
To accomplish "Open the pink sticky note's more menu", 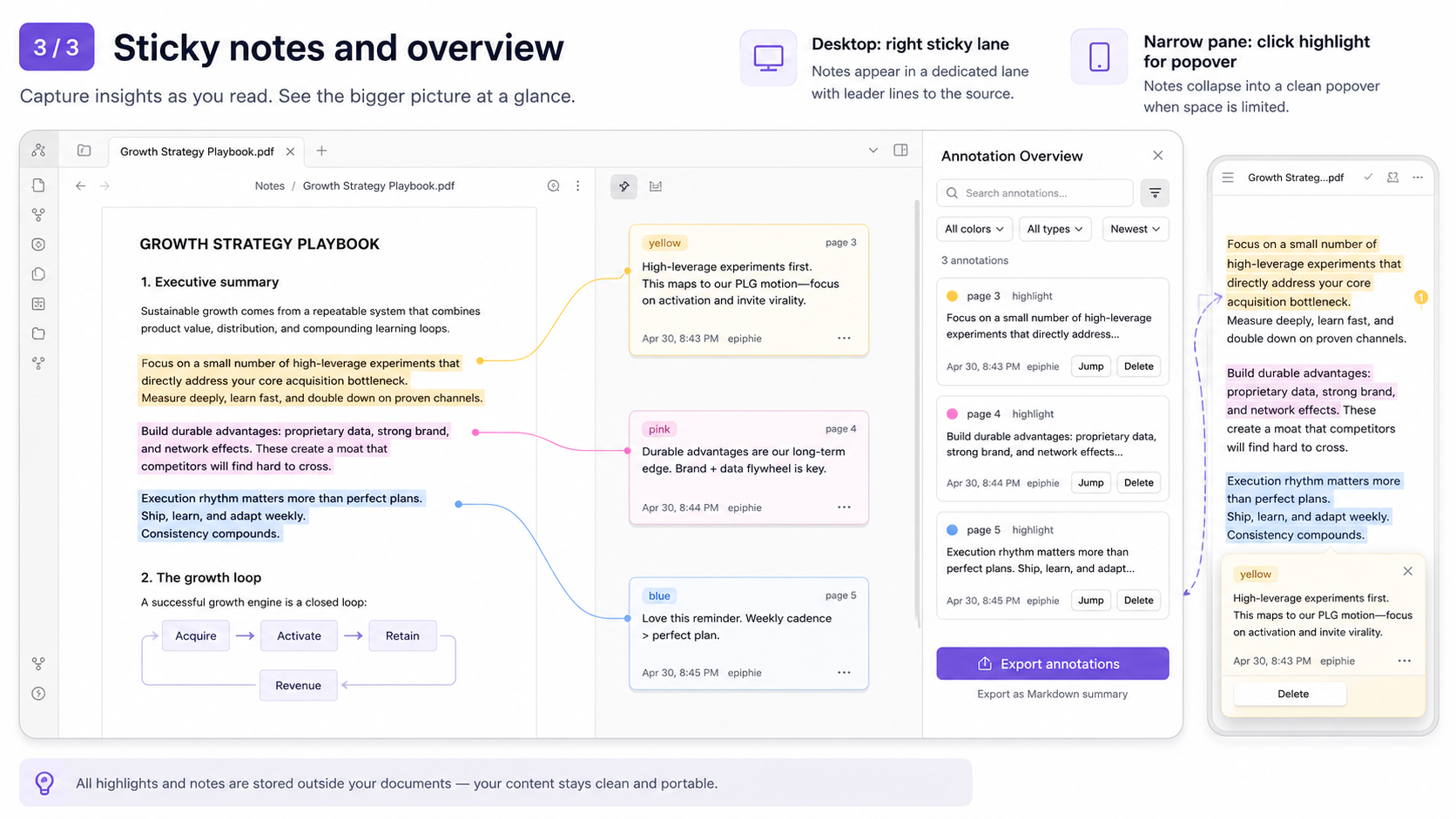I will (844, 507).
